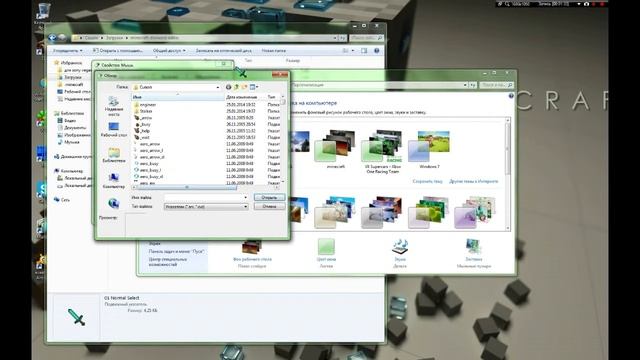Go back to previous folder in Browse dialog

point(229,87)
